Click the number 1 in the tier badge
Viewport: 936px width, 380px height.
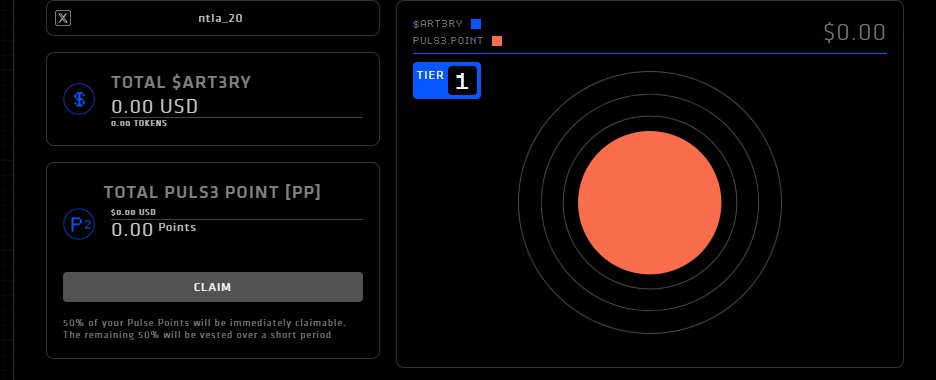(x=462, y=81)
